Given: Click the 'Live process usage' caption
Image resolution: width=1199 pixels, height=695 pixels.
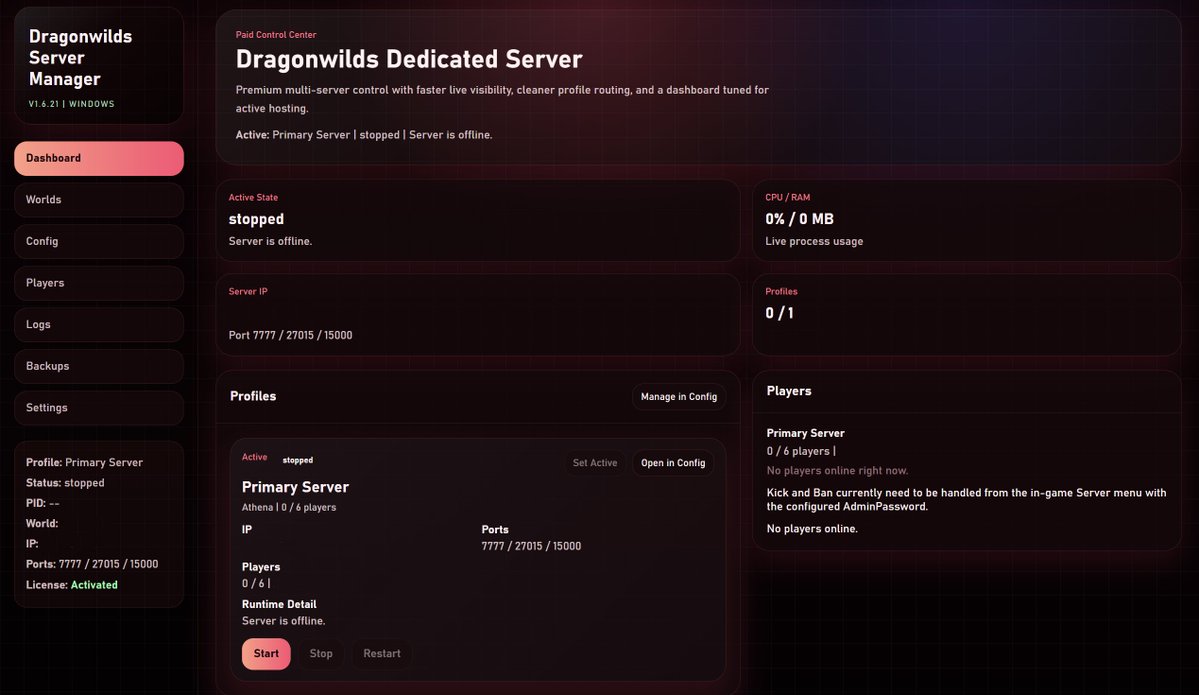Looking at the screenshot, I should 814,242.
